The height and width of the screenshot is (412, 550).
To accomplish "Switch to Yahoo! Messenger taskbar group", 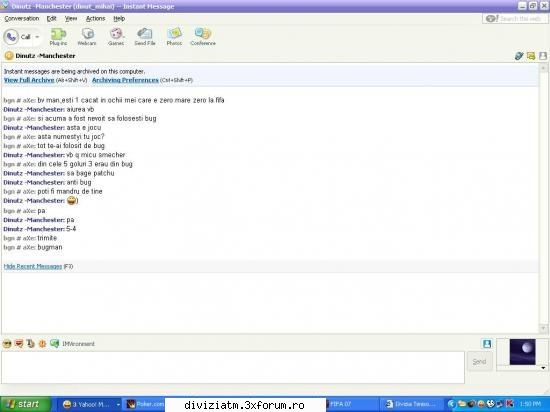I will coord(86,404).
